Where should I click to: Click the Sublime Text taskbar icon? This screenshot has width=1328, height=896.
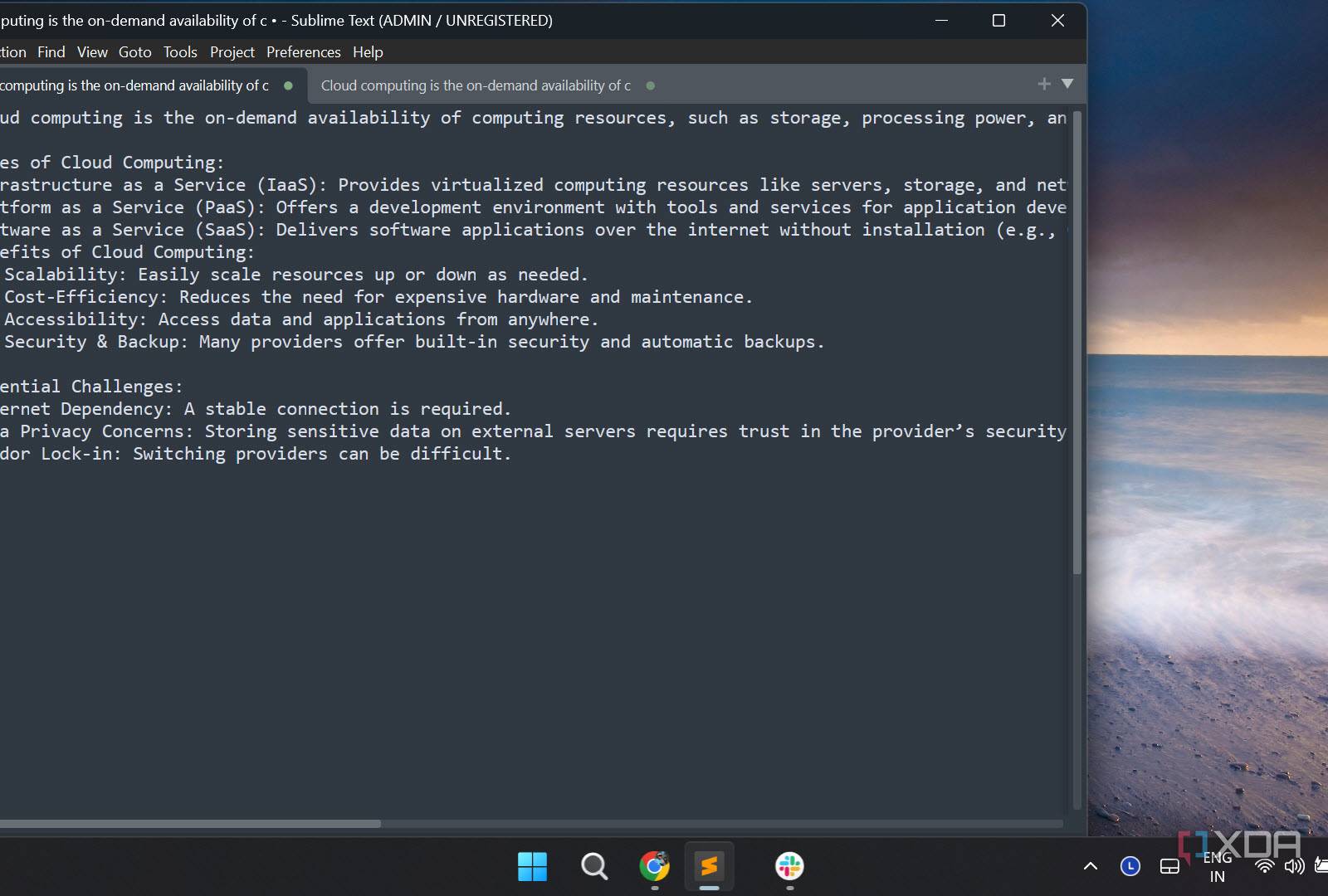[x=709, y=866]
